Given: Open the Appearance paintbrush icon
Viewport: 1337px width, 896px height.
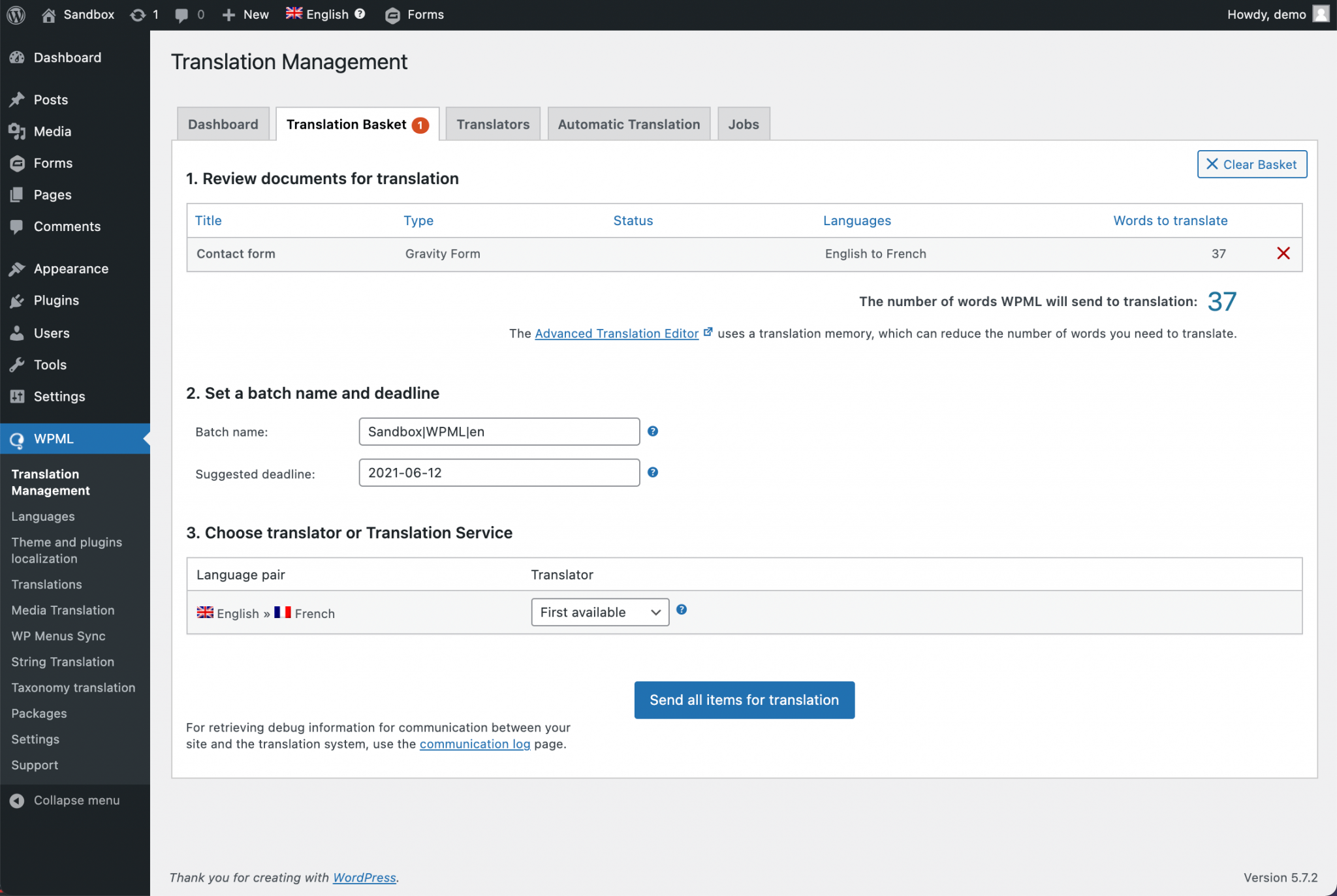Looking at the screenshot, I should pyautogui.click(x=18, y=268).
